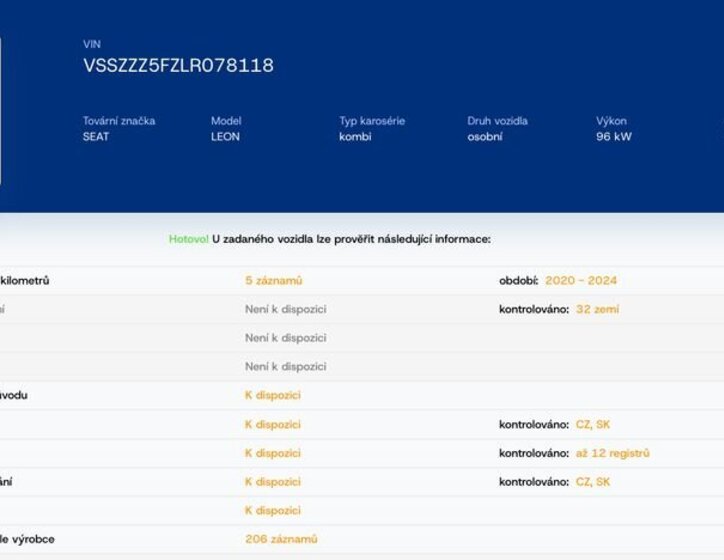
Task: Click the Výkon field label
Action: 611,121
